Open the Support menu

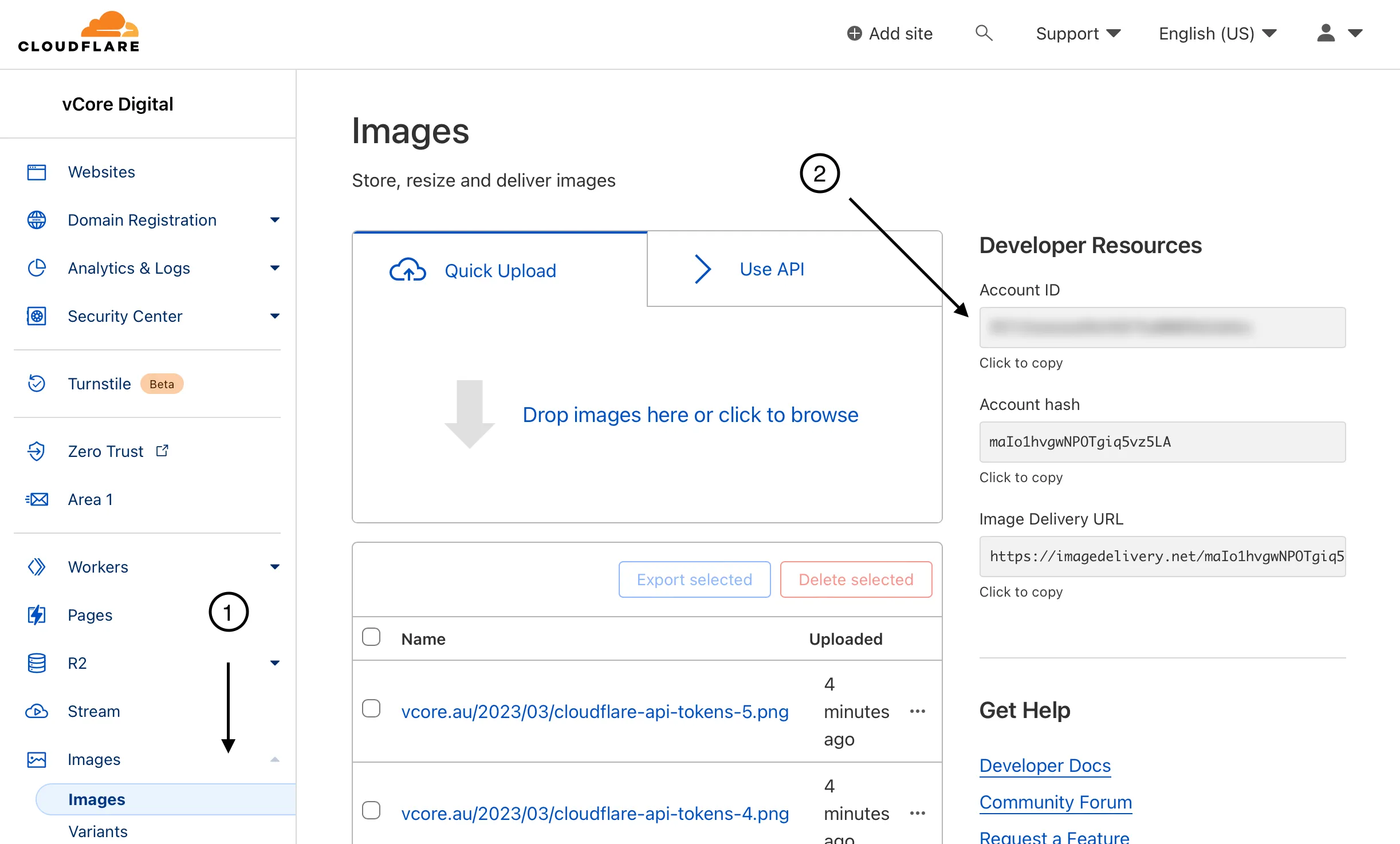click(1078, 33)
